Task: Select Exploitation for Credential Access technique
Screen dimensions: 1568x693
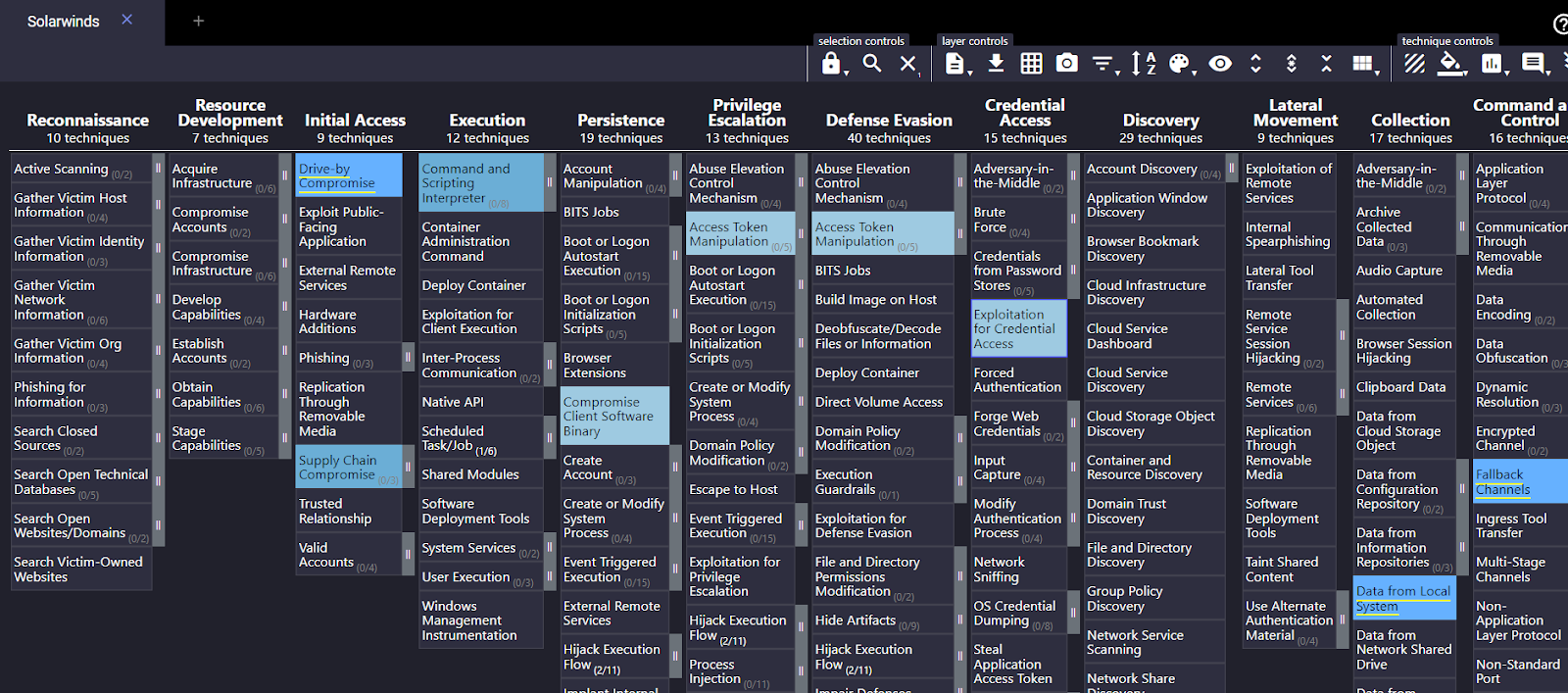Action: click(1019, 328)
